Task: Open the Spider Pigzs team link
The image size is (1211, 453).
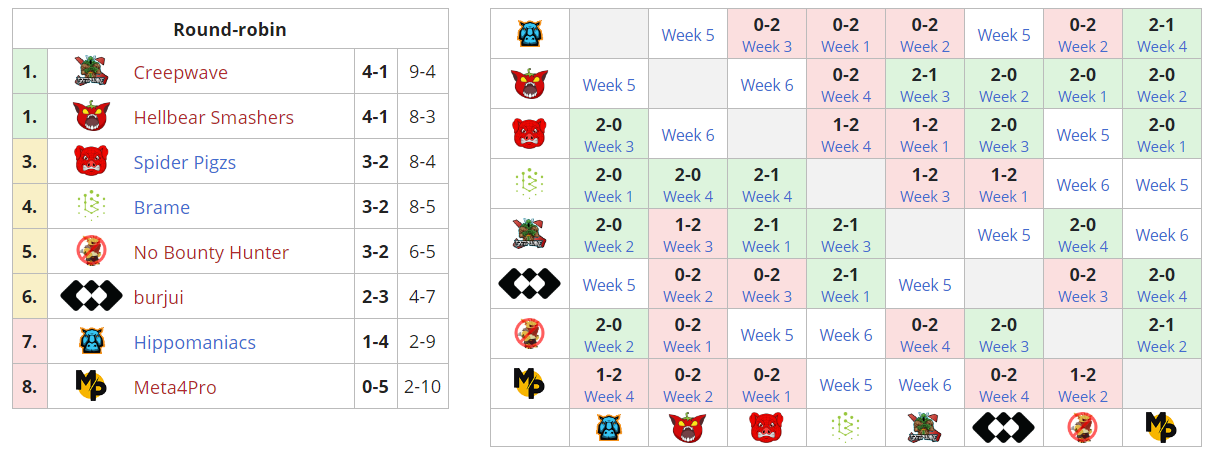Action: [184, 163]
